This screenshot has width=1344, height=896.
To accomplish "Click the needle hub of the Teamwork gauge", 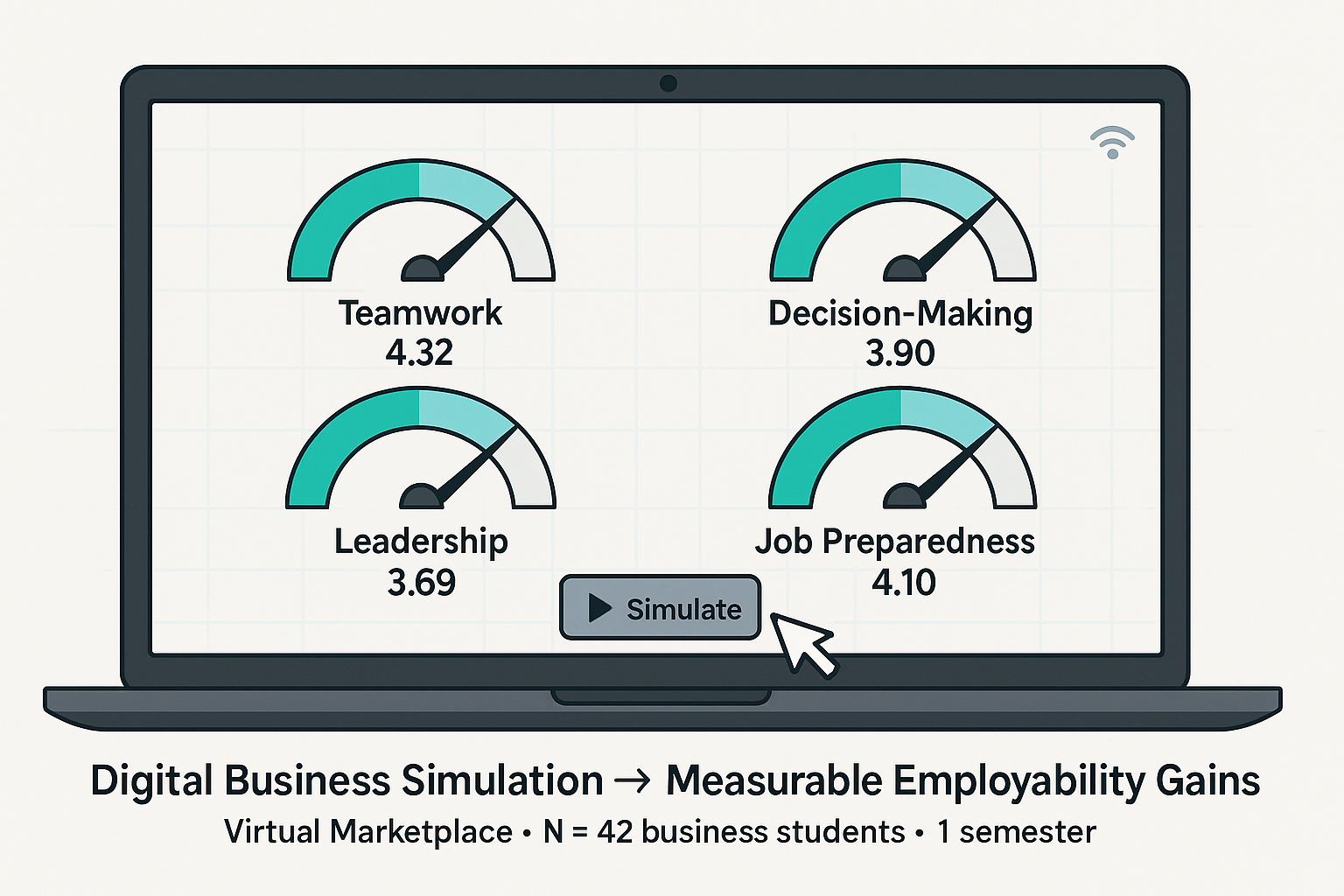I will 422,270.
